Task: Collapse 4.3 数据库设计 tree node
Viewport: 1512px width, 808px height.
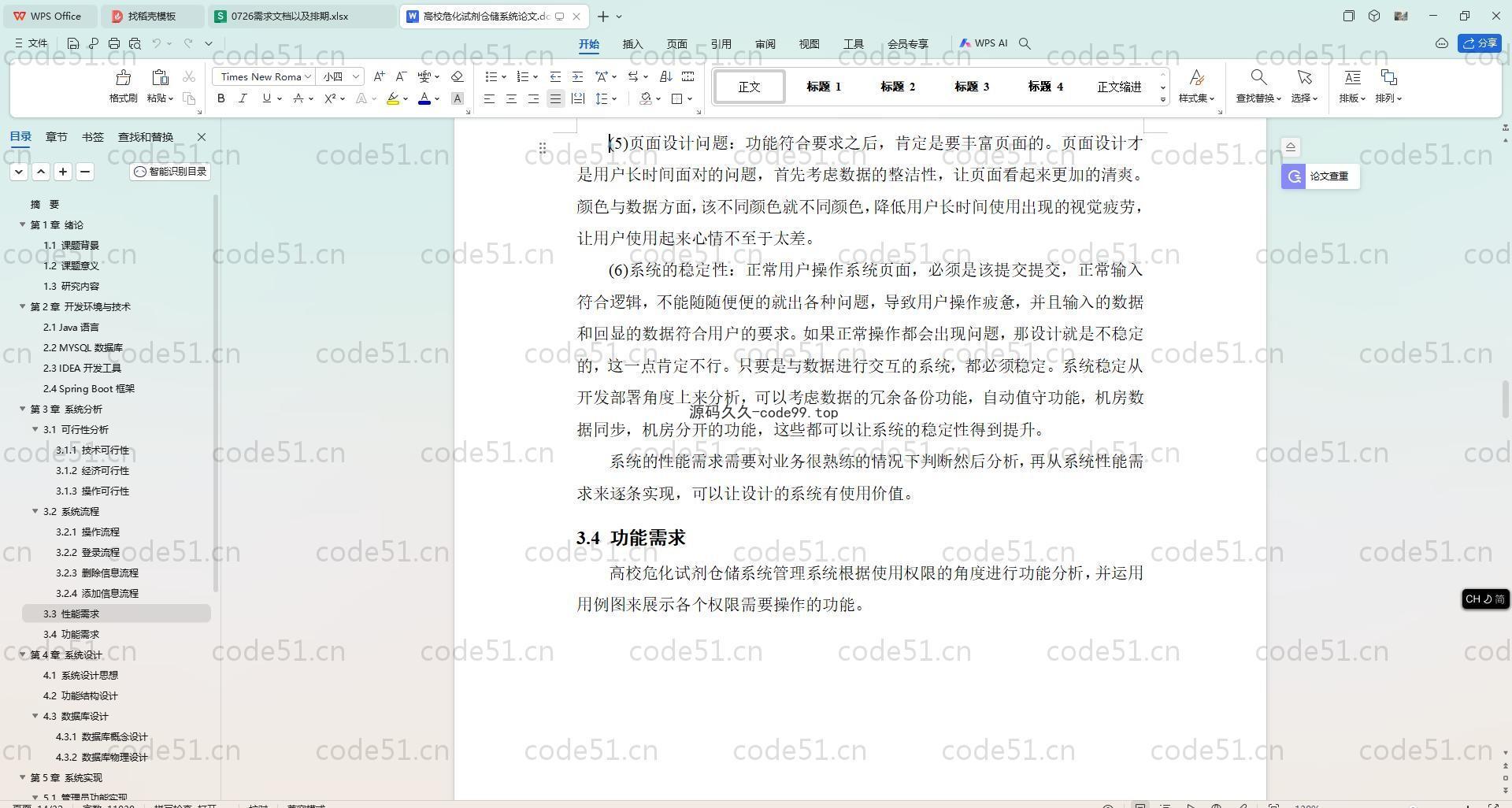Action: [35, 716]
